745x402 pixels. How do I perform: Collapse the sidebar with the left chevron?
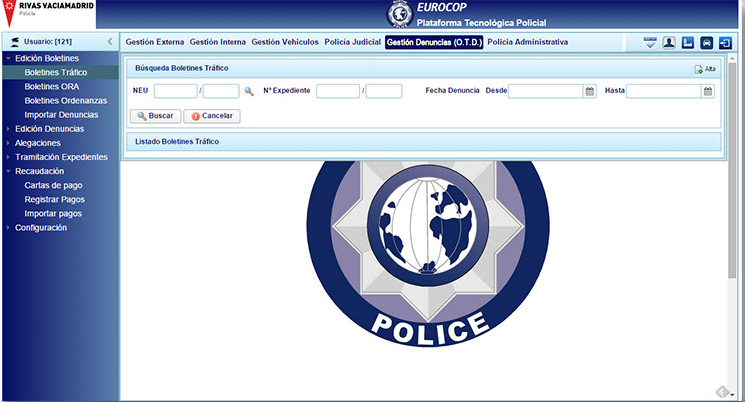pos(110,41)
